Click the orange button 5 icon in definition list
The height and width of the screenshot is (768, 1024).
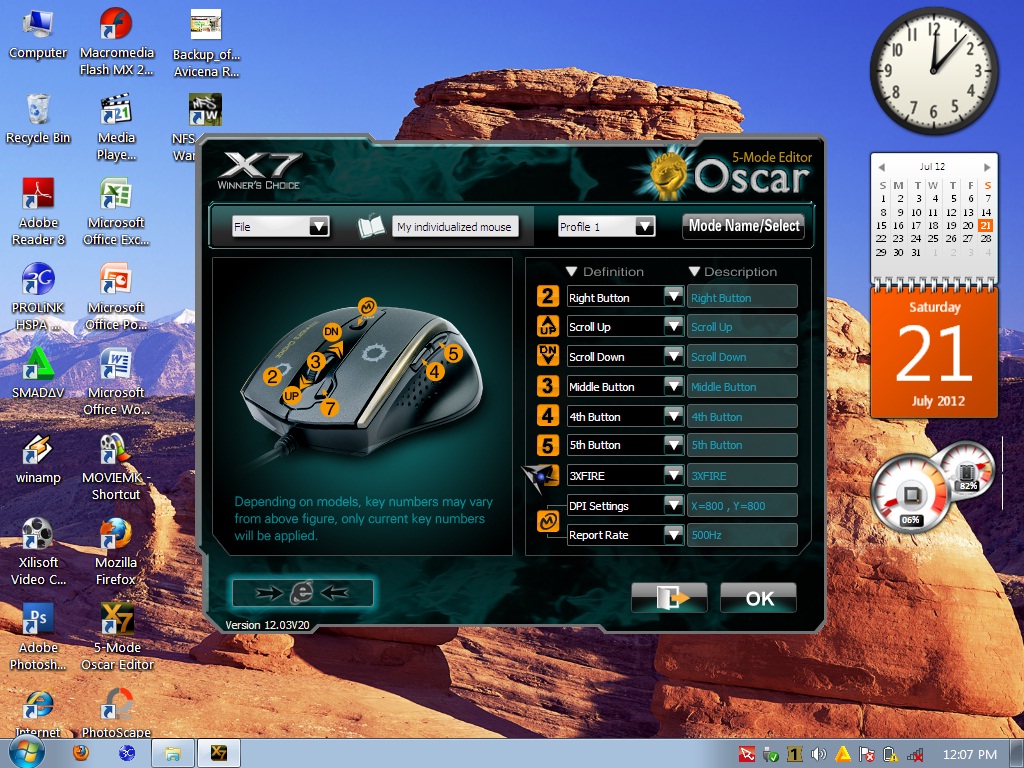[x=548, y=445]
